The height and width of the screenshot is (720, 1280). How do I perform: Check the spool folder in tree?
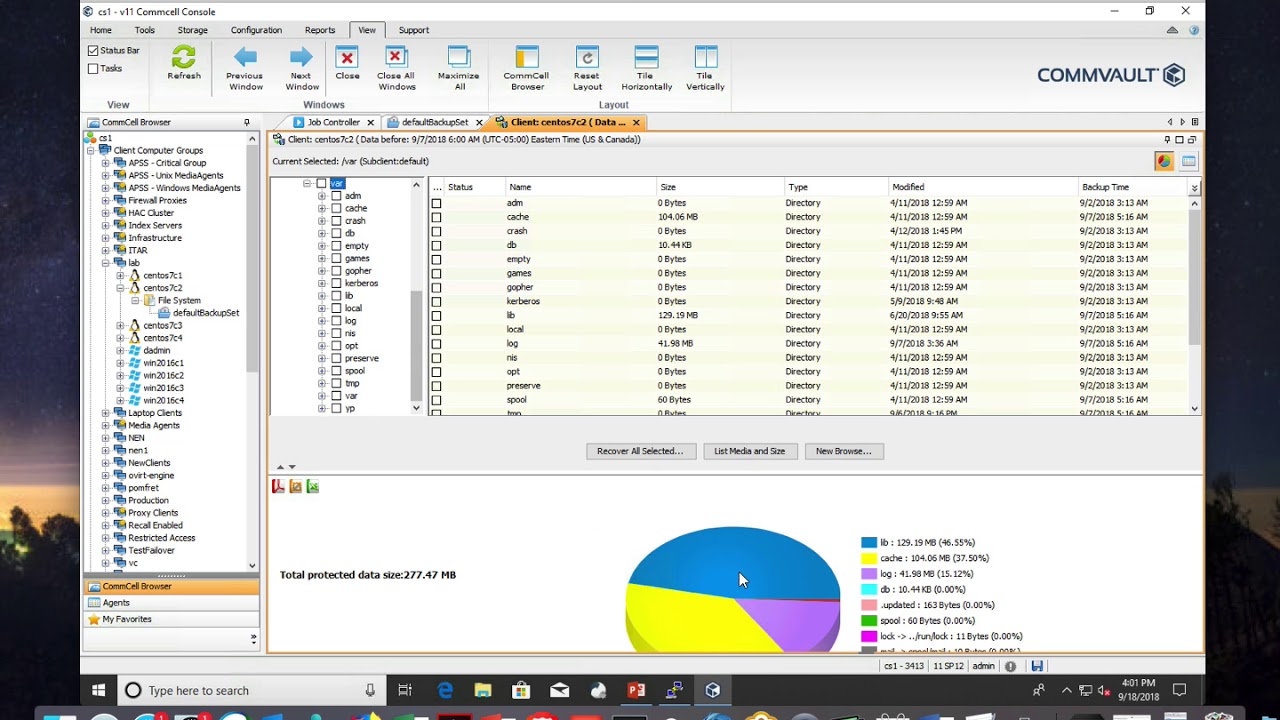click(x=336, y=371)
